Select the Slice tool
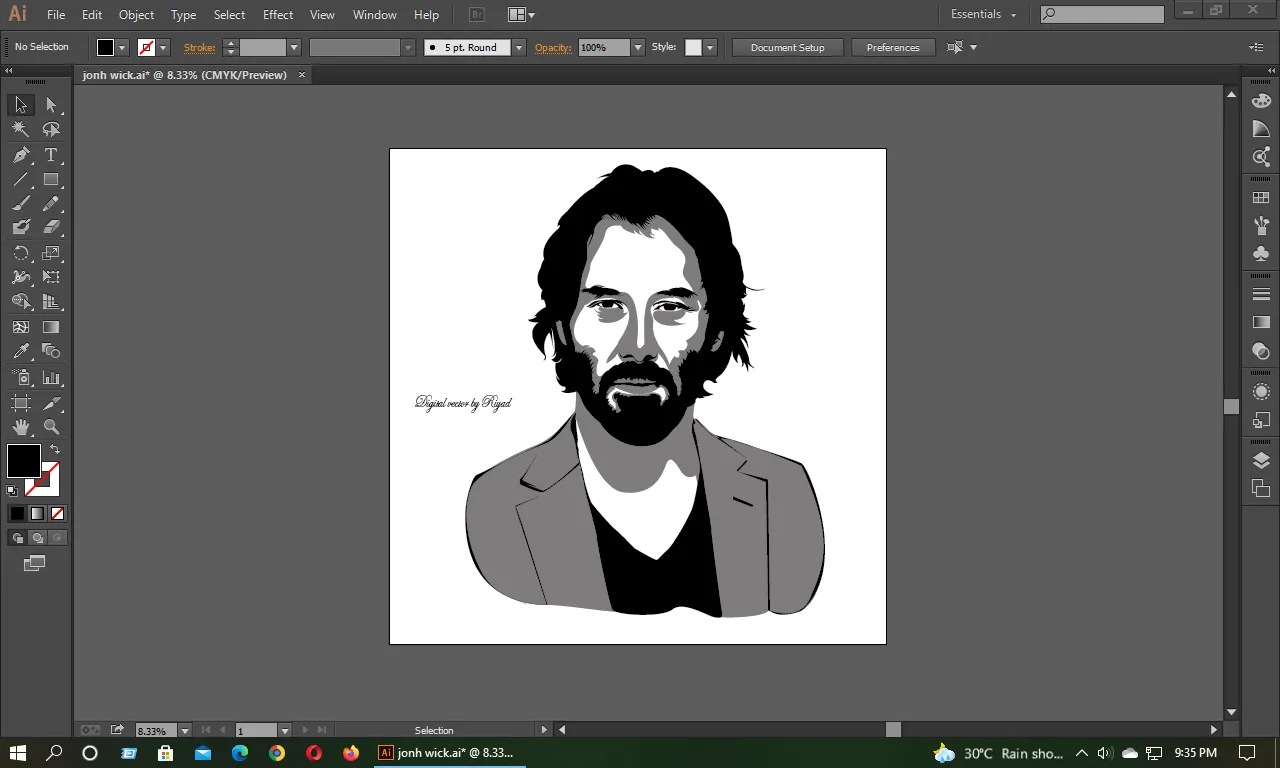The height and width of the screenshot is (768, 1280). (51, 403)
